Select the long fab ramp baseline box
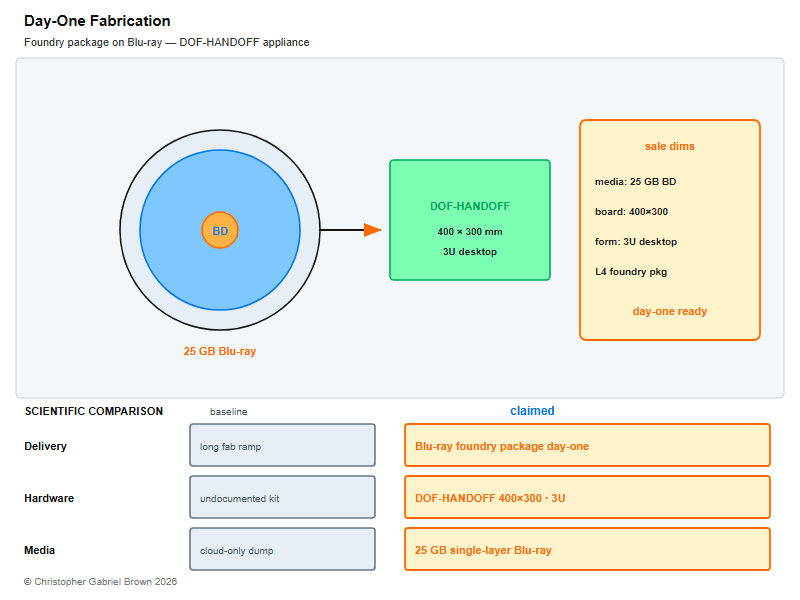This screenshot has height=600, width=800. pyautogui.click(x=283, y=445)
